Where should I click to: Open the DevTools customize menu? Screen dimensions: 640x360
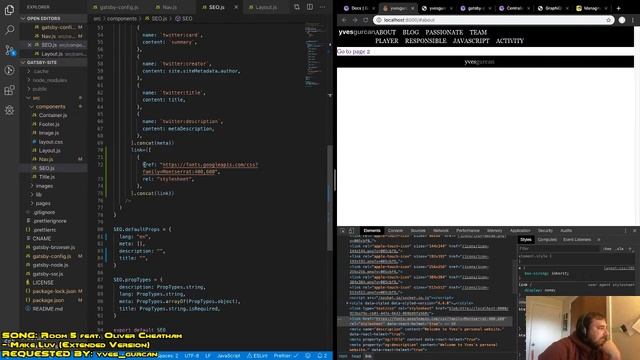tap(625, 231)
